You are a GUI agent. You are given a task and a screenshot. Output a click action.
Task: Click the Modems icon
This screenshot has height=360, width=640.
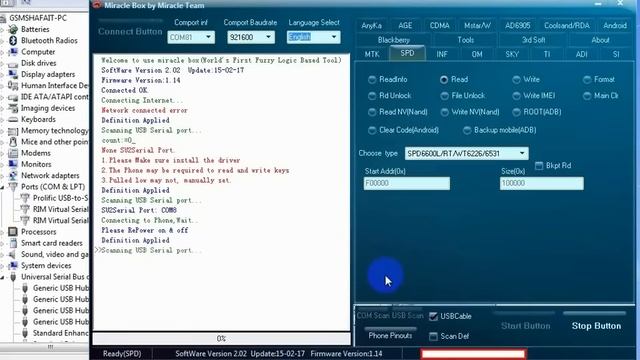click(x=13, y=153)
